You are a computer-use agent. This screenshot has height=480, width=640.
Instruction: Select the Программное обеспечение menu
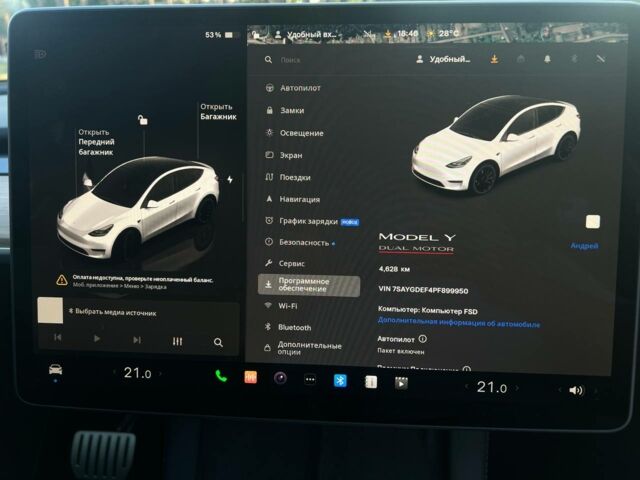[x=309, y=285]
